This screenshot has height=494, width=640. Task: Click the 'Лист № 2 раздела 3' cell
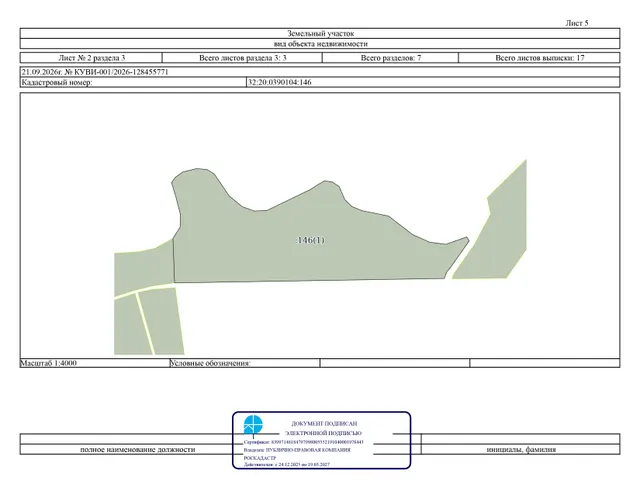[91, 58]
